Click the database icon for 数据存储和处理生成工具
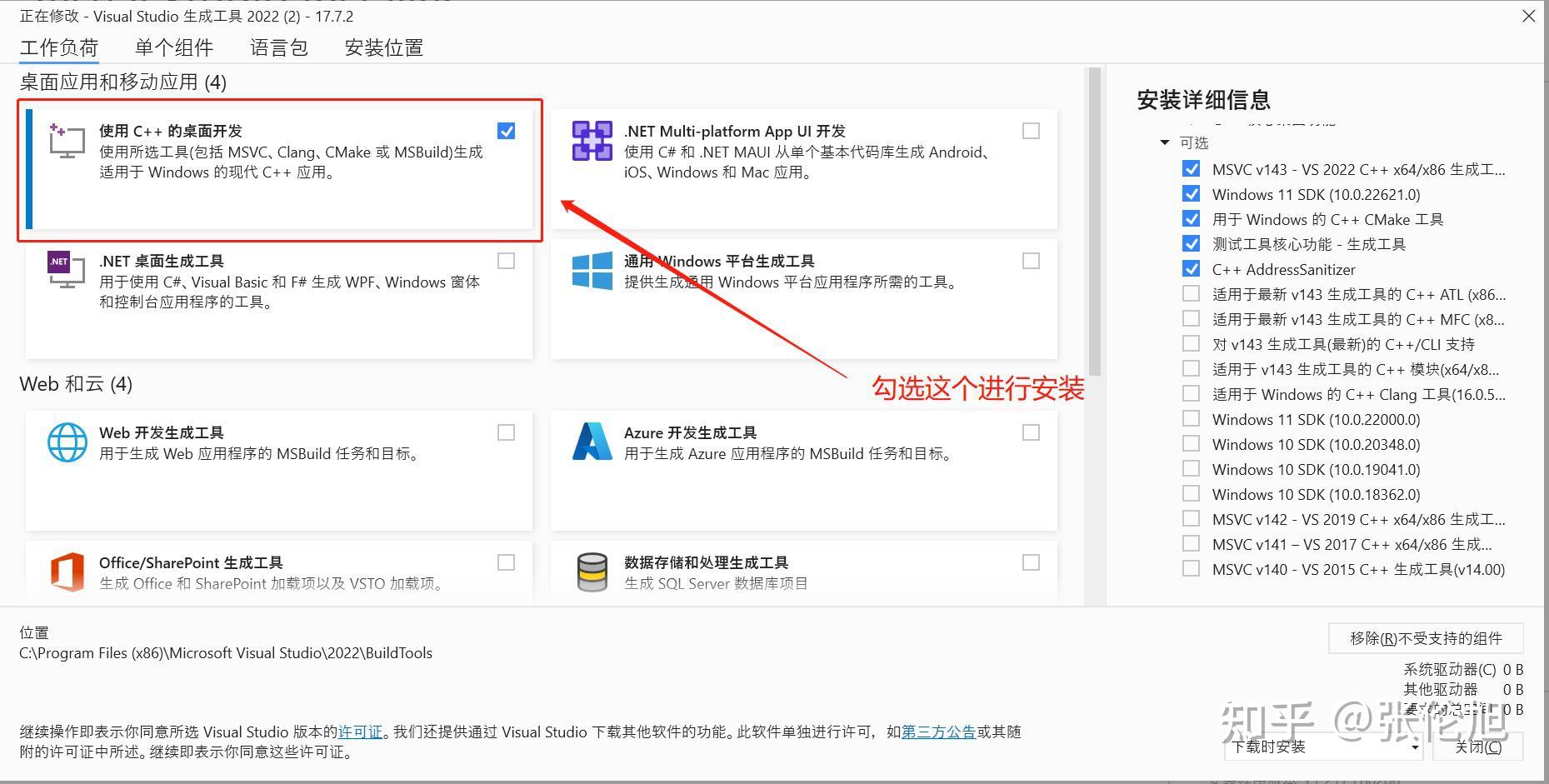This screenshot has width=1549, height=784. pos(592,572)
